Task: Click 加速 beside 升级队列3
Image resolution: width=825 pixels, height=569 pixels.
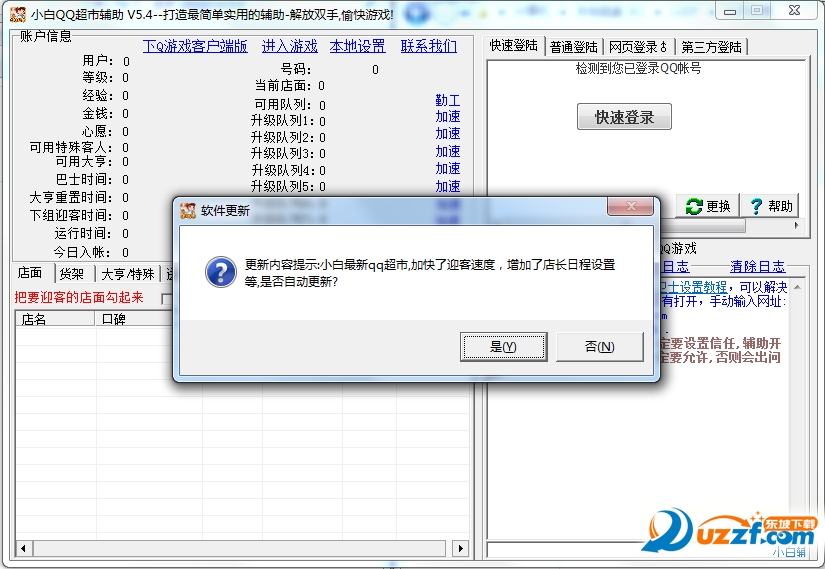Action: click(448, 152)
